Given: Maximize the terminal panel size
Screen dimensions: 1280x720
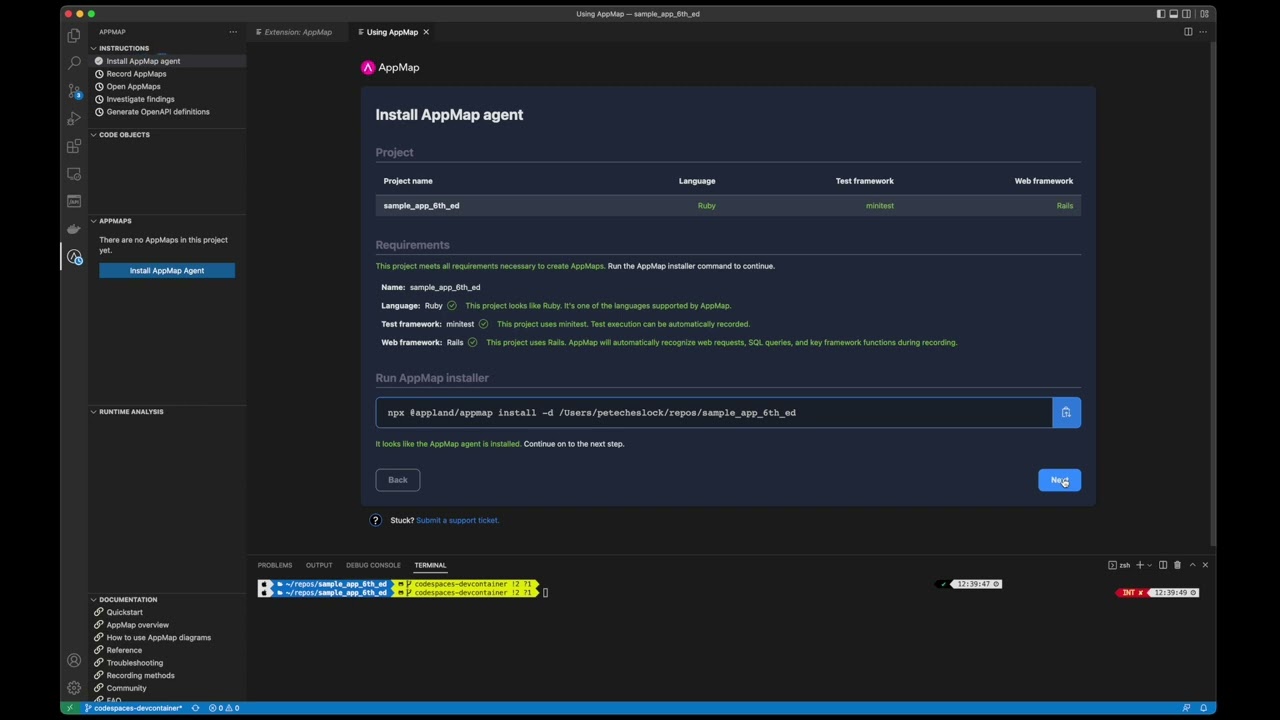Looking at the screenshot, I should 1192,565.
